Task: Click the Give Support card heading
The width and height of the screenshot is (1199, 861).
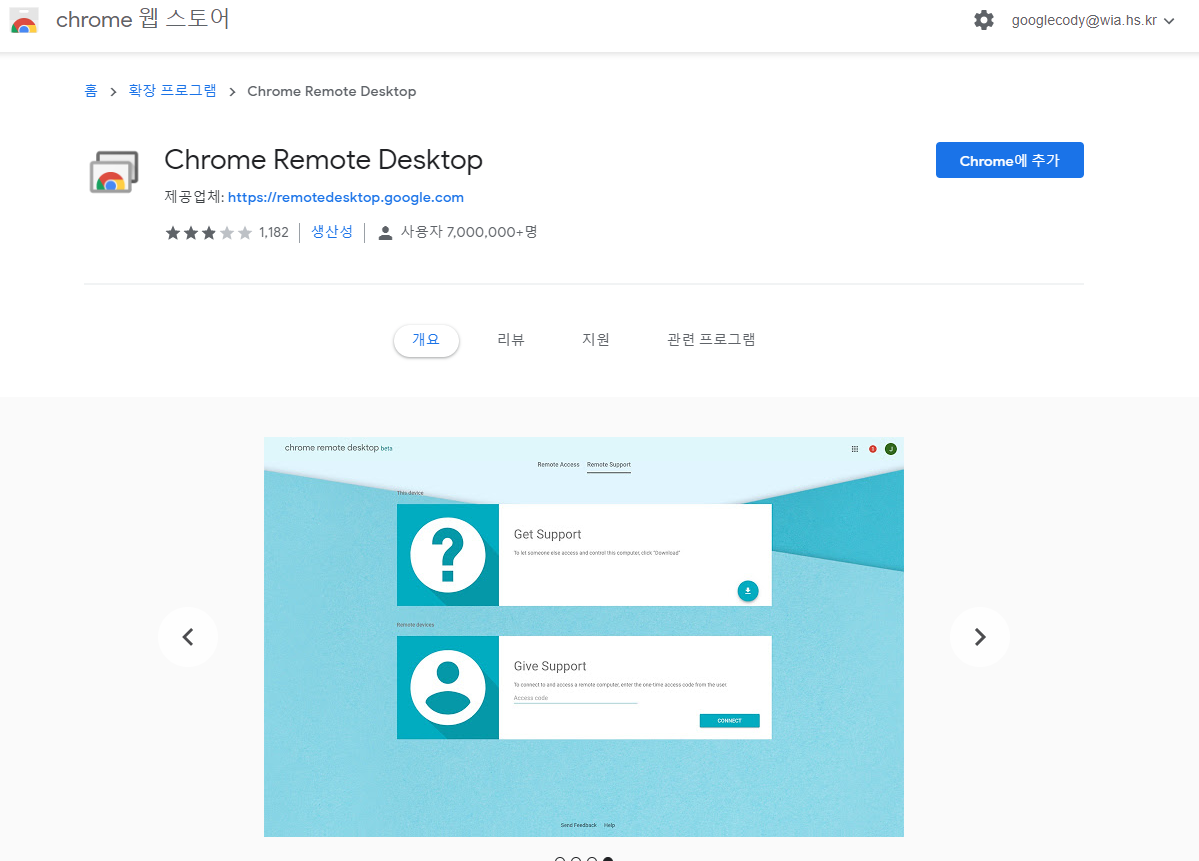Action: click(x=550, y=666)
